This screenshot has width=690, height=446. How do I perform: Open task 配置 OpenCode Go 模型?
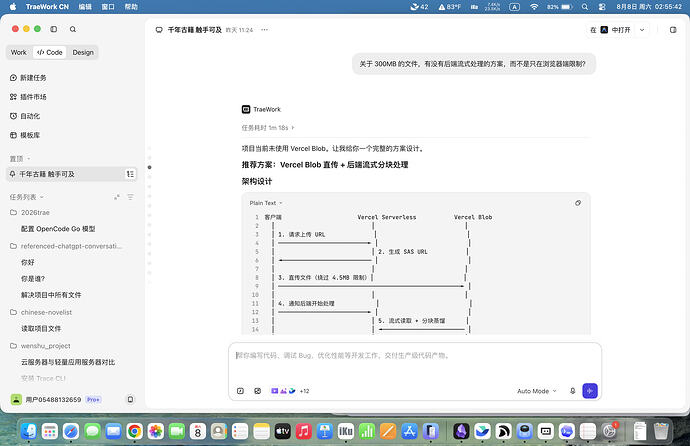(58, 229)
